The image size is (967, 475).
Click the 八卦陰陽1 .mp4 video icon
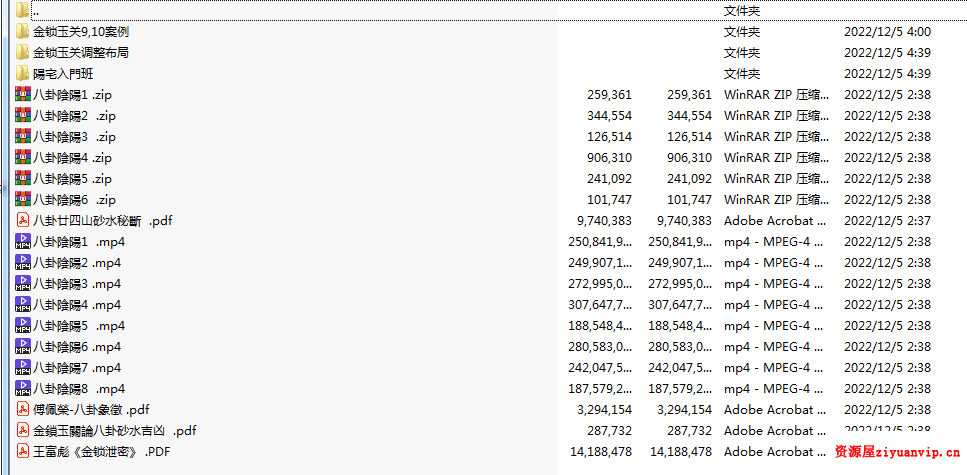[22, 242]
